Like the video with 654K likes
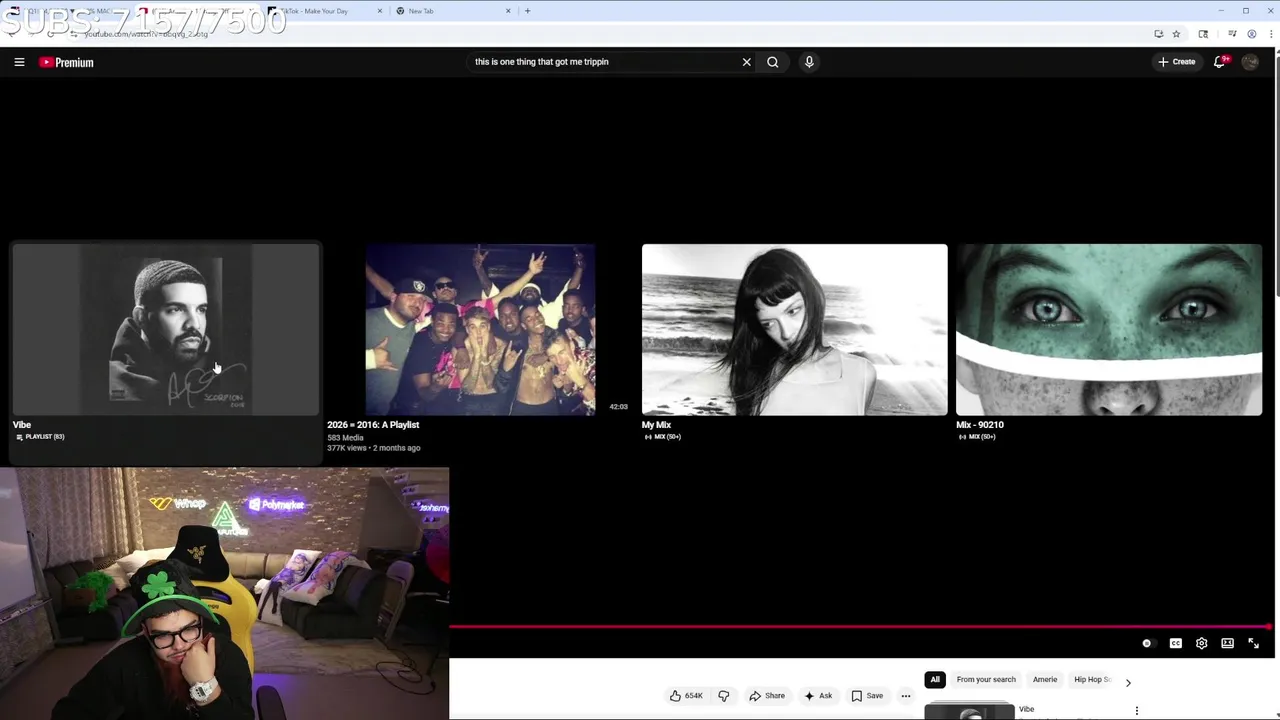 686,696
